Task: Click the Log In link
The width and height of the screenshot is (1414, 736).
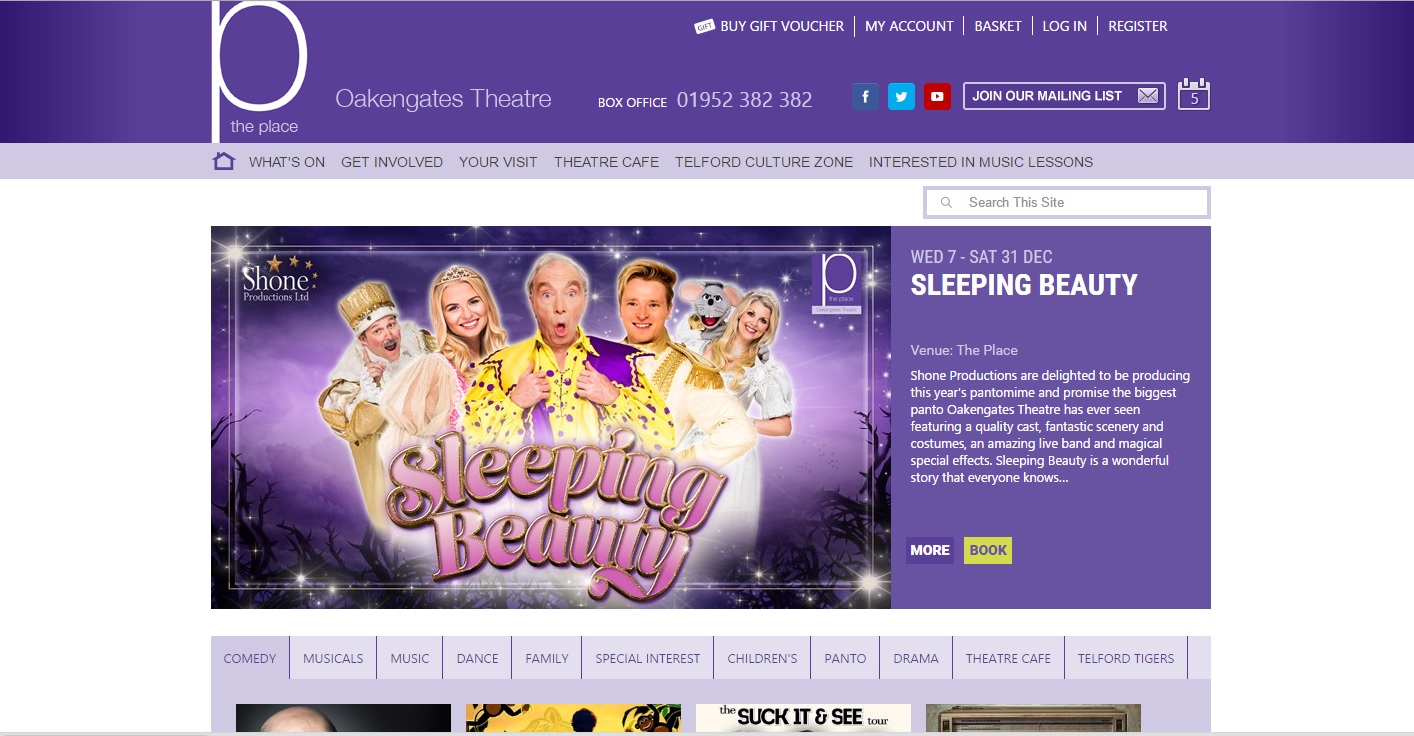Action: click(x=1064, y=26)
